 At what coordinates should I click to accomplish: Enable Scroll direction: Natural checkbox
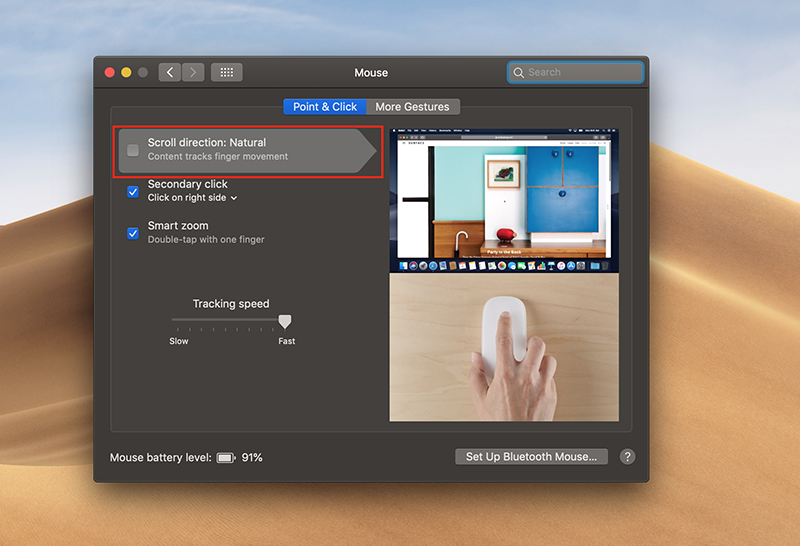[133, 150]
